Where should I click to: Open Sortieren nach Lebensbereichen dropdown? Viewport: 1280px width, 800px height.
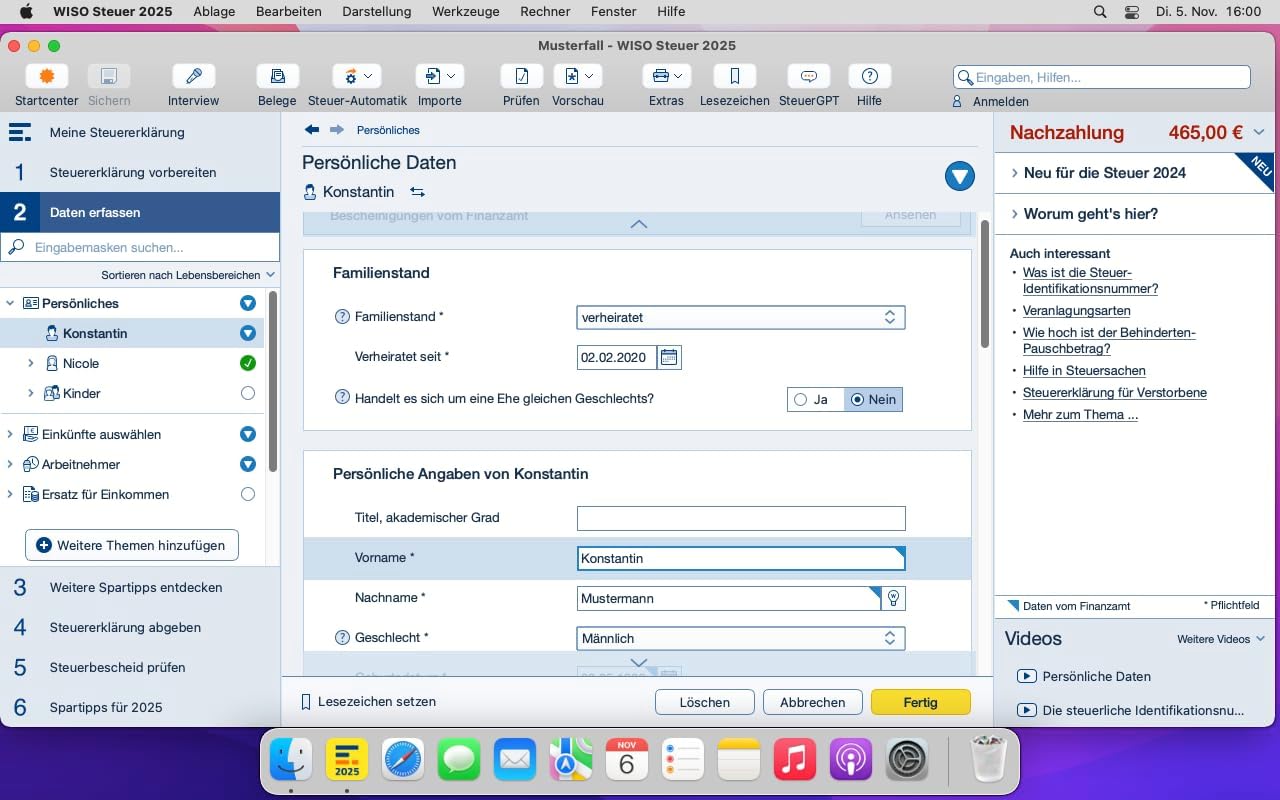tap(189, 275)
